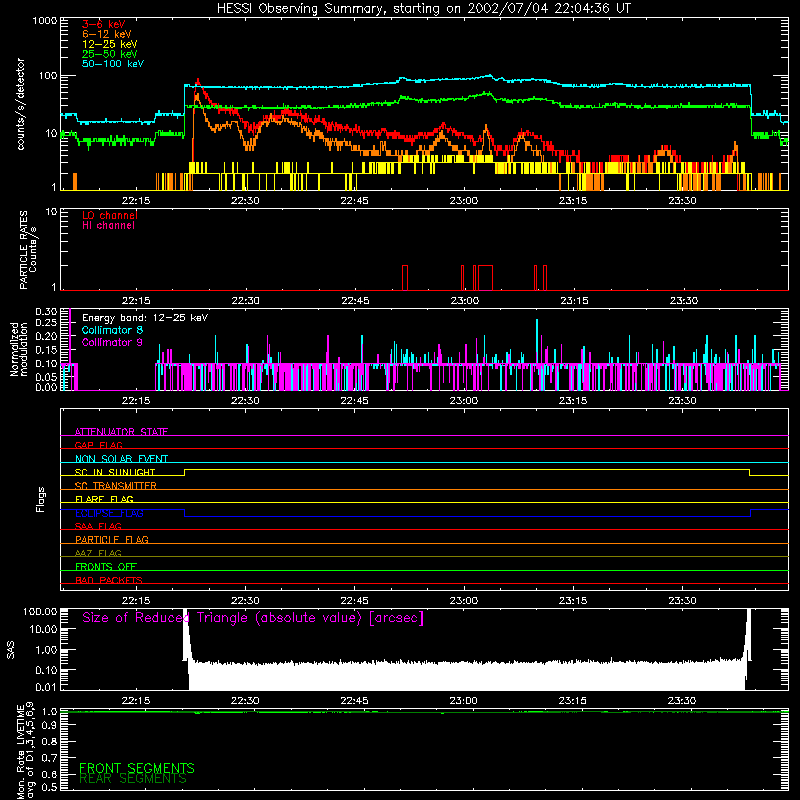800x800 pixels.
Task: Click the SAA FLAG label
Action: [98, 526]
